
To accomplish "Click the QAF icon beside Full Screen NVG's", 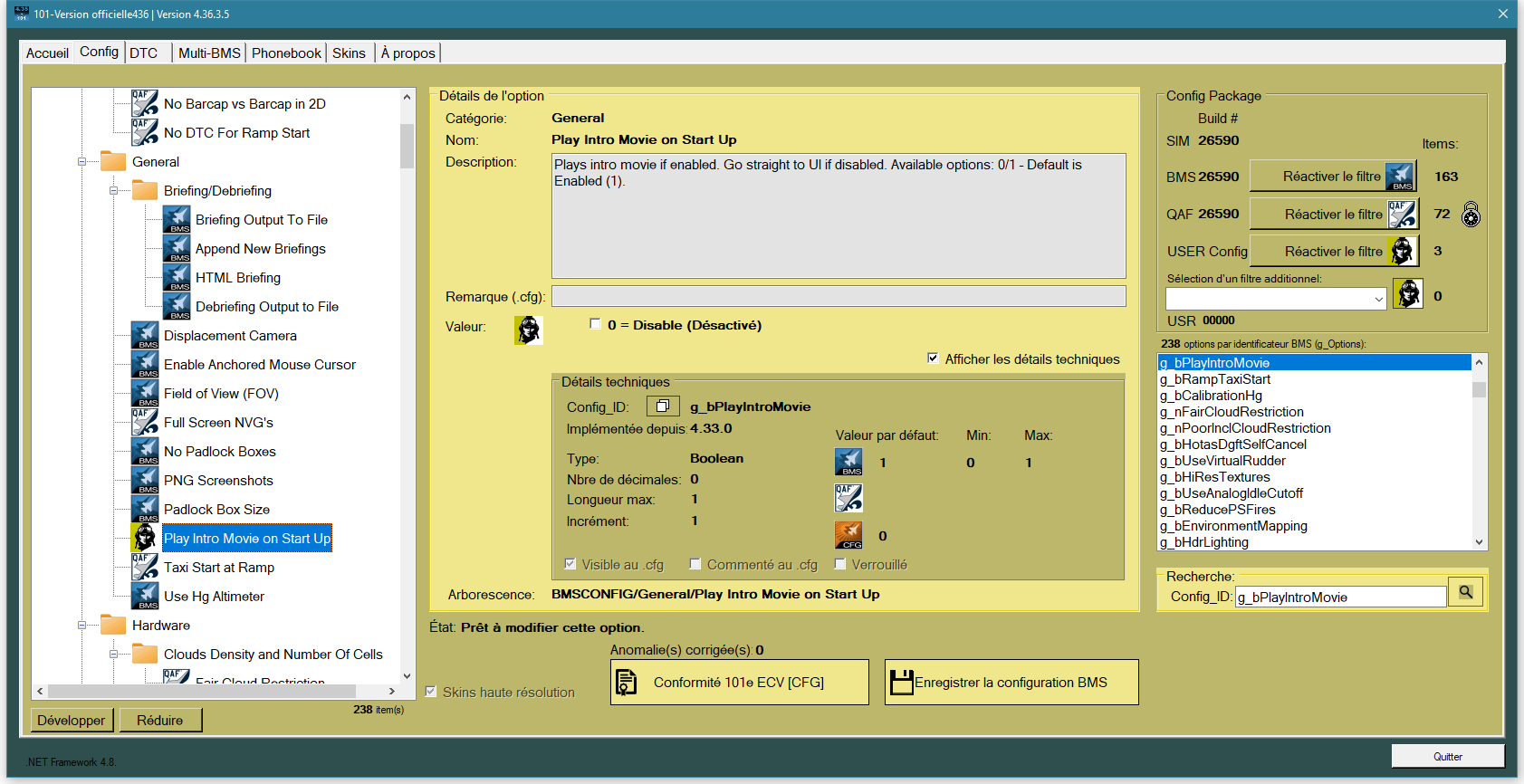I will coord(145,422).
